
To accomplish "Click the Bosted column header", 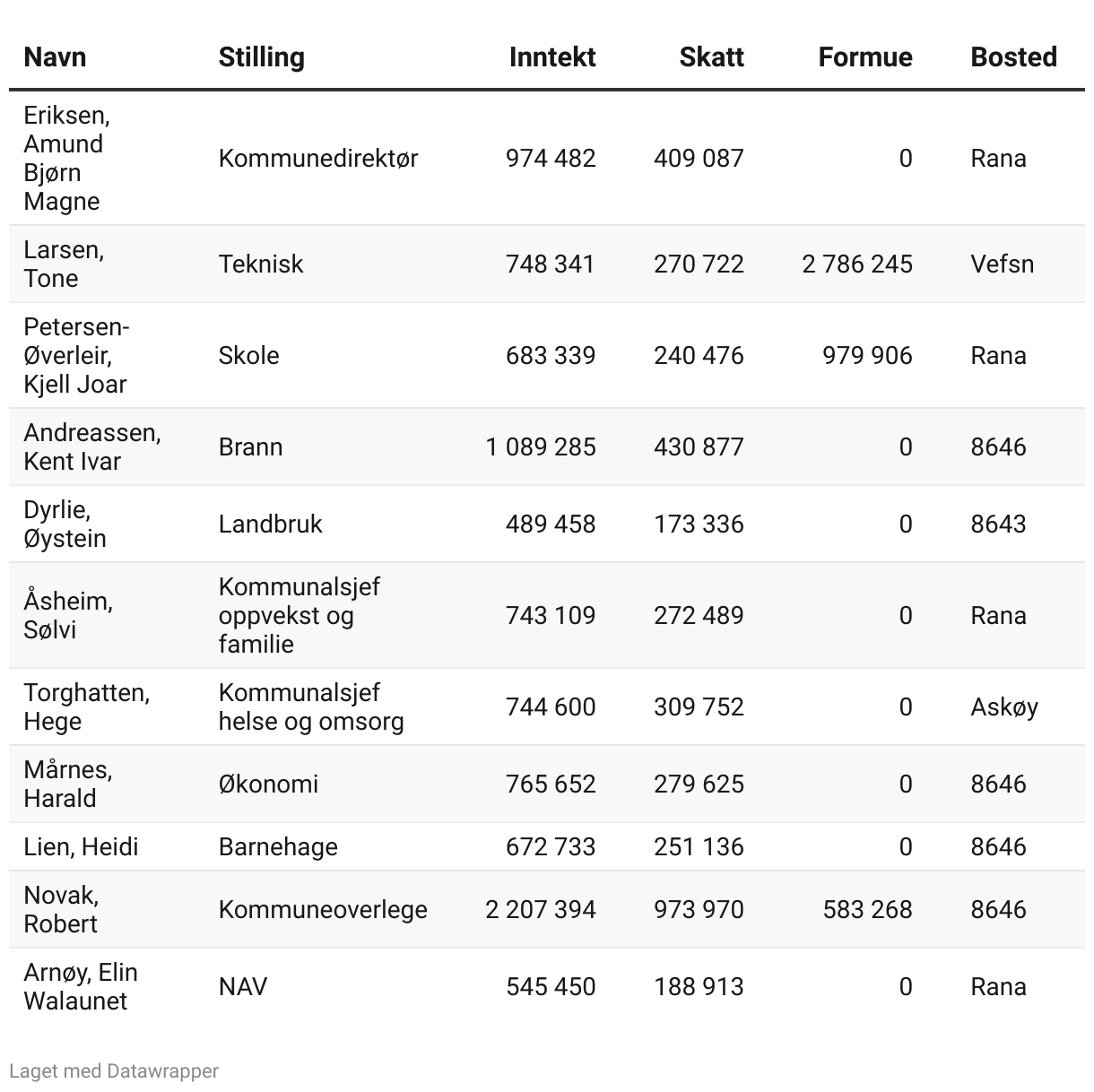I will (x=1013, y=57).
